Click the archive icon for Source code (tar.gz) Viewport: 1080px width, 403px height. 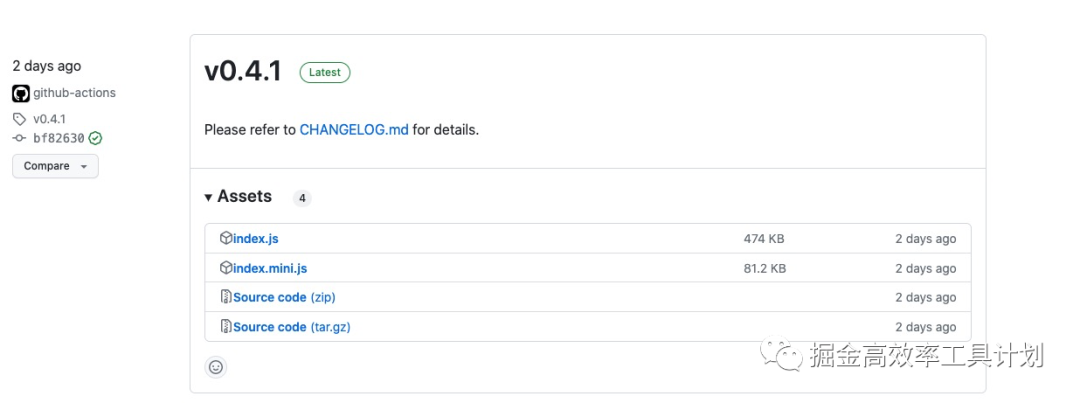226,327
